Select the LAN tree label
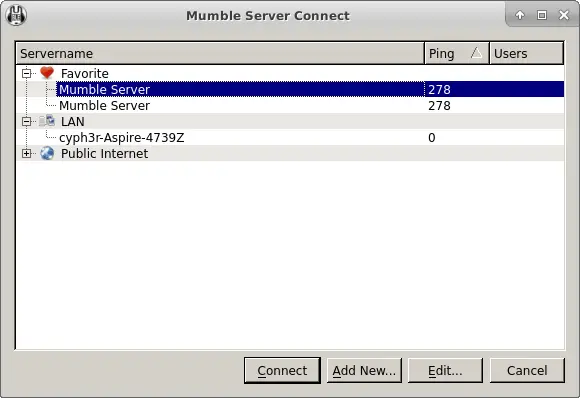580x398 pixels. (73, 122)
